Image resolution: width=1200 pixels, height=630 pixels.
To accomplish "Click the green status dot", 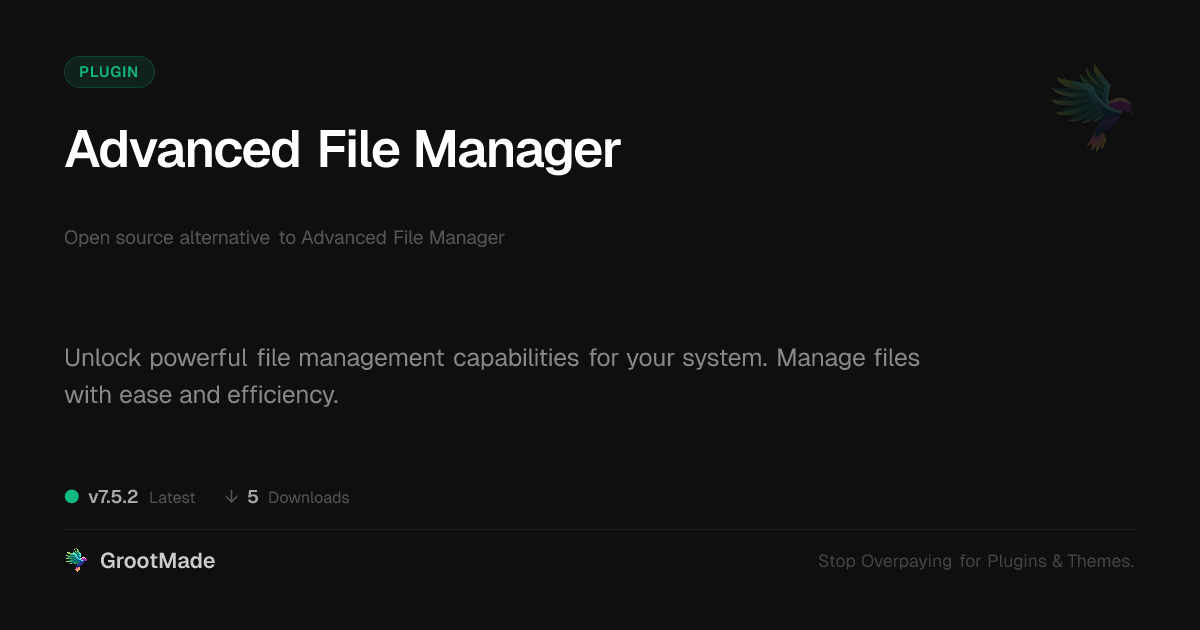I will (x=72, y=497).
